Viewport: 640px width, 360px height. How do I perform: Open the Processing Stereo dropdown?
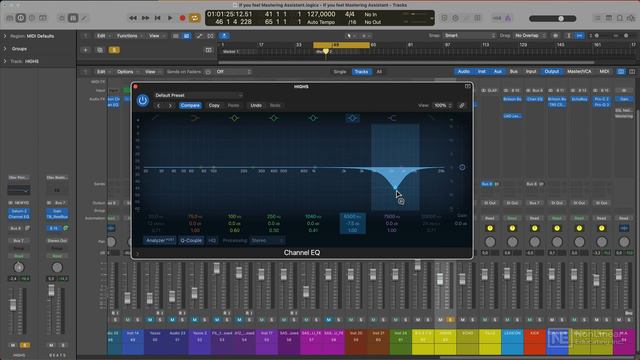pos(267,240)
